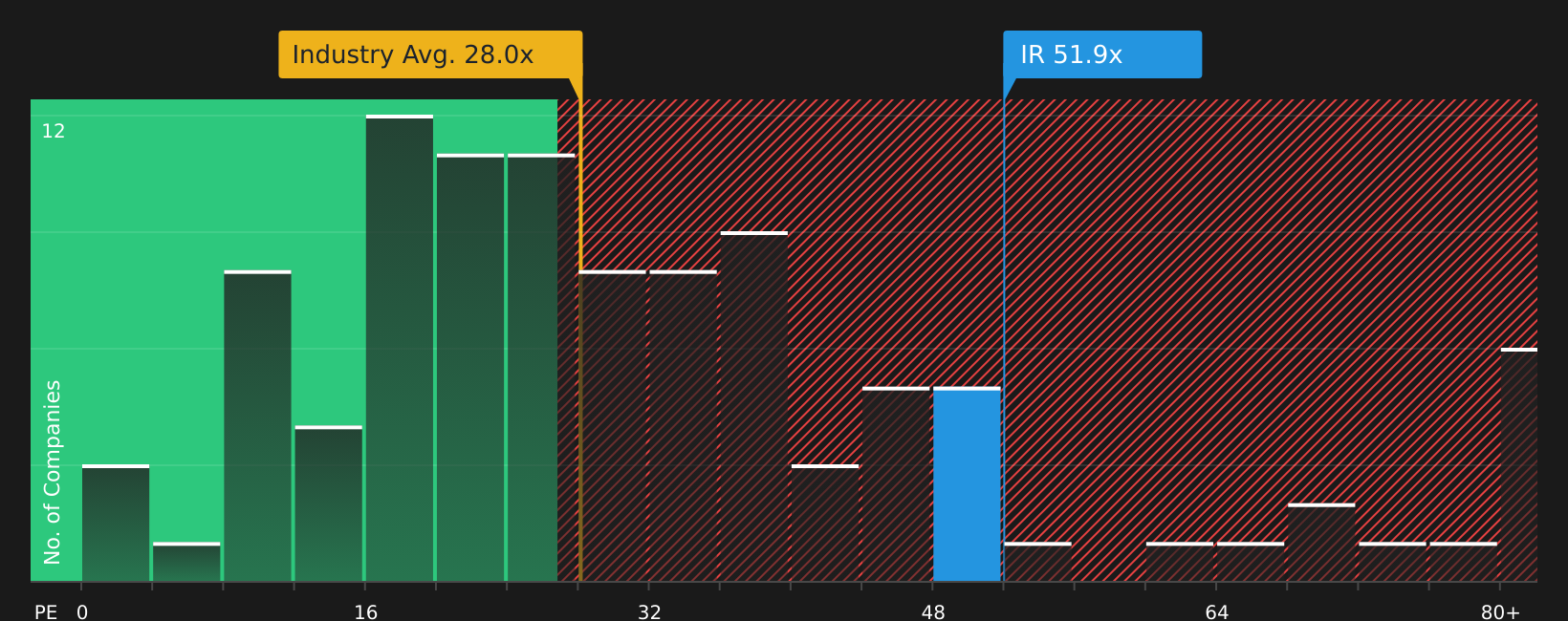Viewport: 1568px width, 621px height.
Task: Select the bar for PE 68–72
Action: (1321, 543)
